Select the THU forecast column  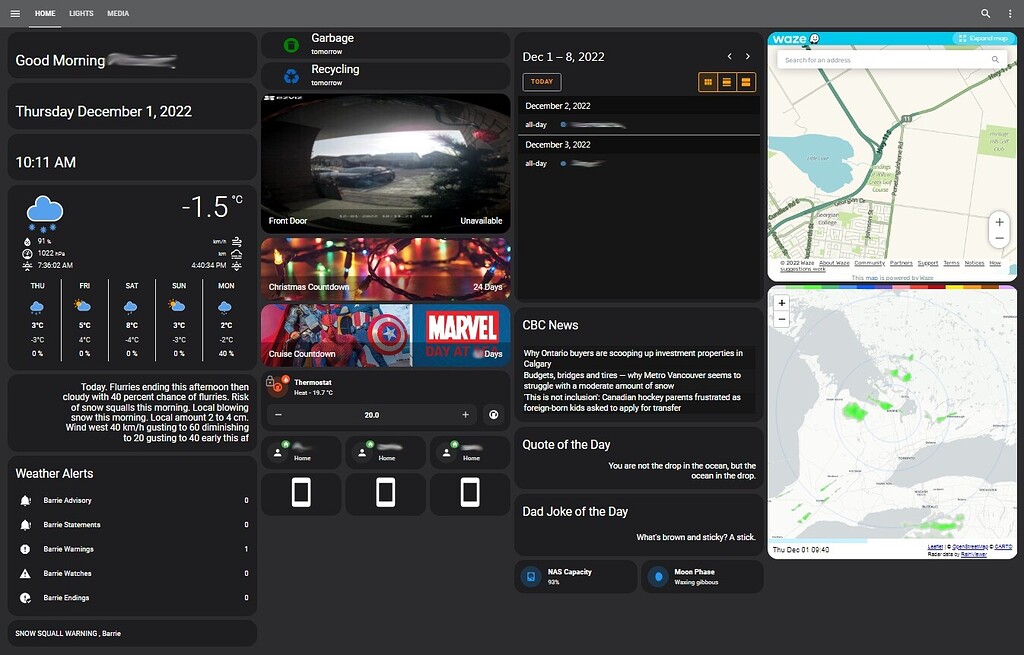[x=37, y=320]
